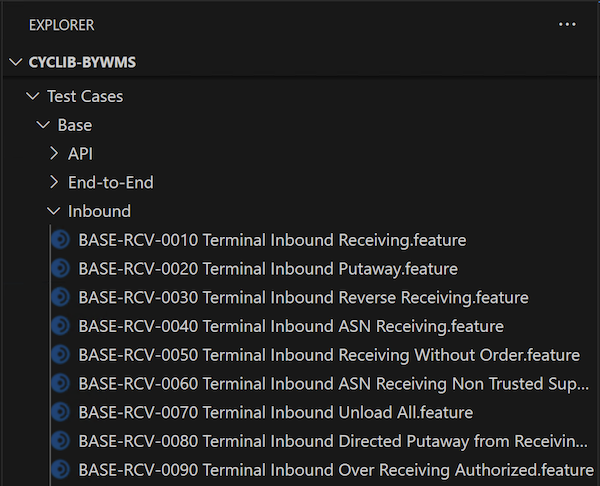Collapse the Inbound folder chevron
The width and height of the screenshot is (600, 486).
[x=54, y=211]
